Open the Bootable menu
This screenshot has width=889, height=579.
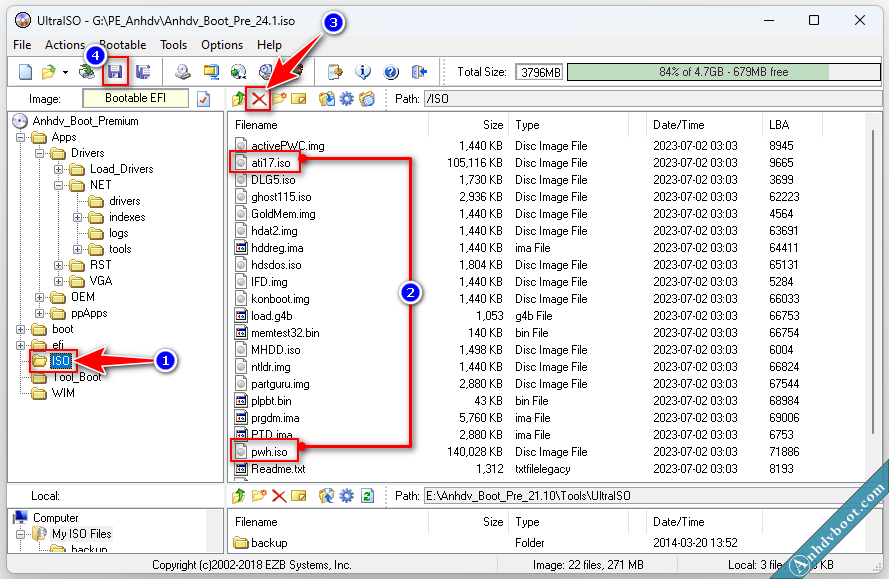[122, 45]
